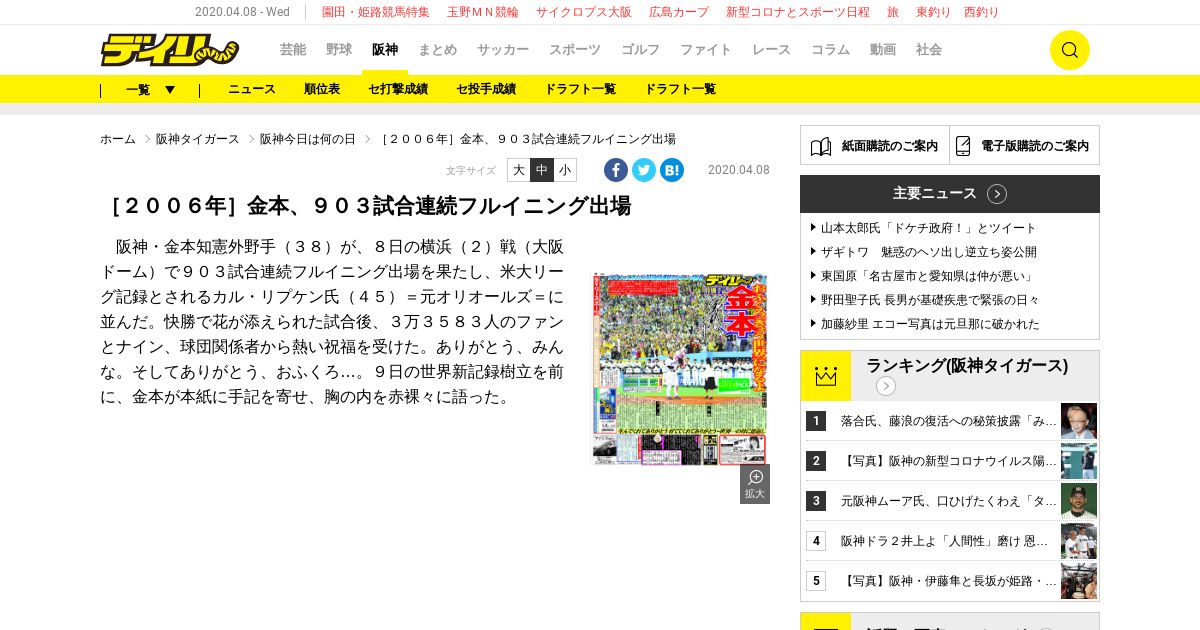Image resolution: width=1200 pixels, height=630 pixels.
Task: Open rank 2 阪神の新型コロナウイルス article
Action: coord(949,461)
